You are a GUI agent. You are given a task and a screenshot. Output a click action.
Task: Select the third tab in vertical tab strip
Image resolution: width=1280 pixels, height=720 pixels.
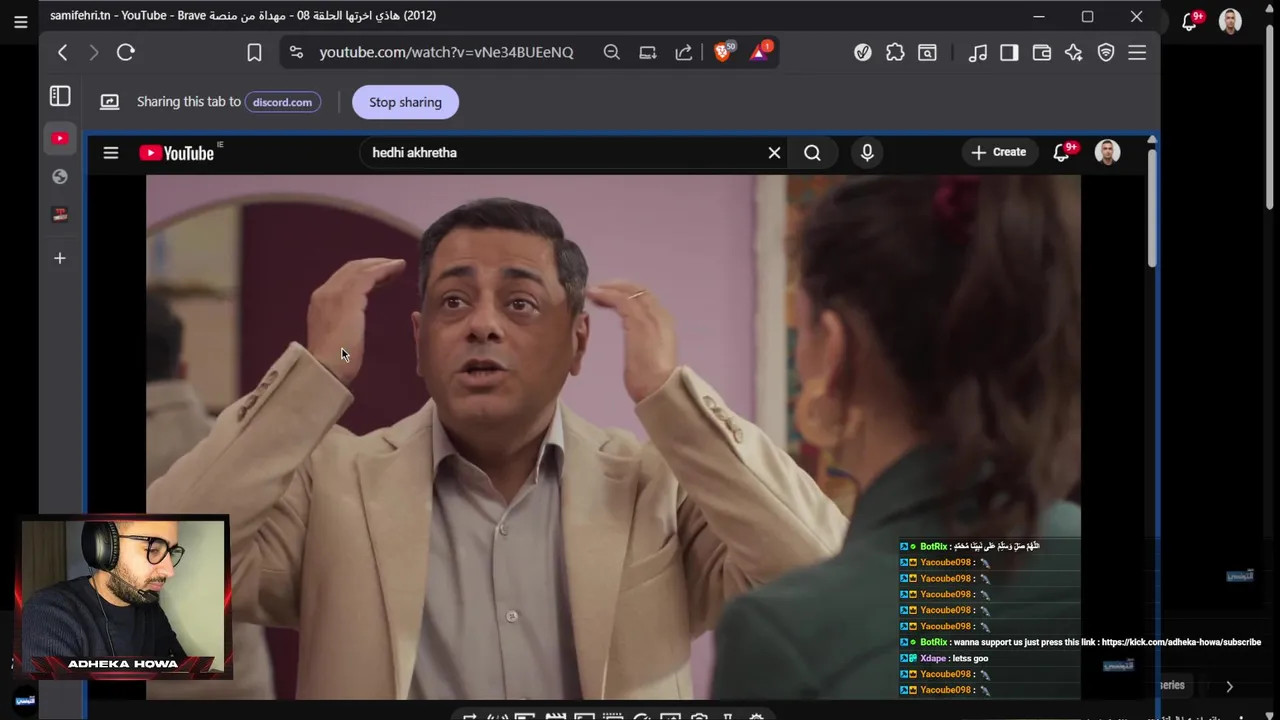[x=60, y=215]
